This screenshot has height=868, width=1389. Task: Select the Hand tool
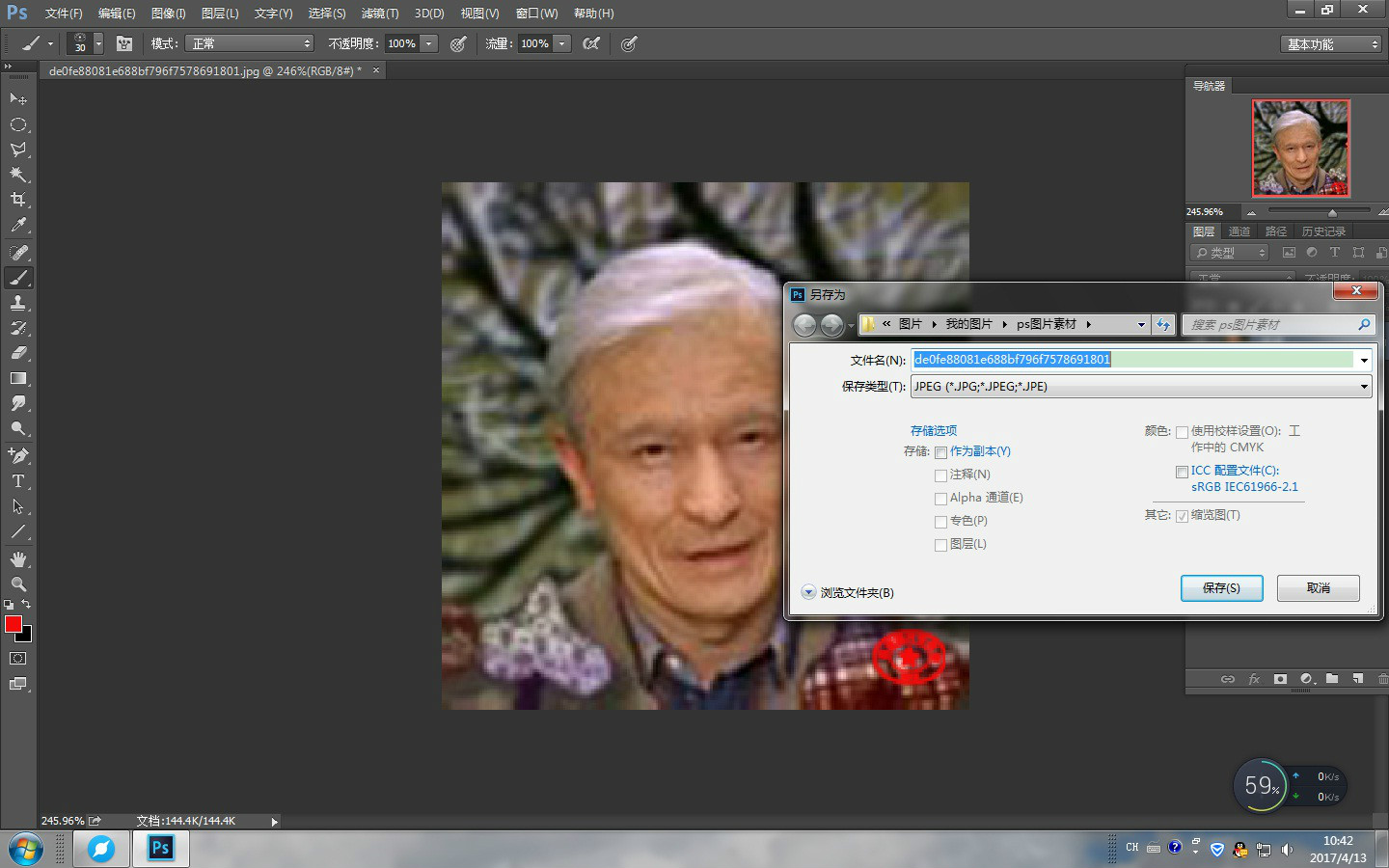tap(18, 559)
